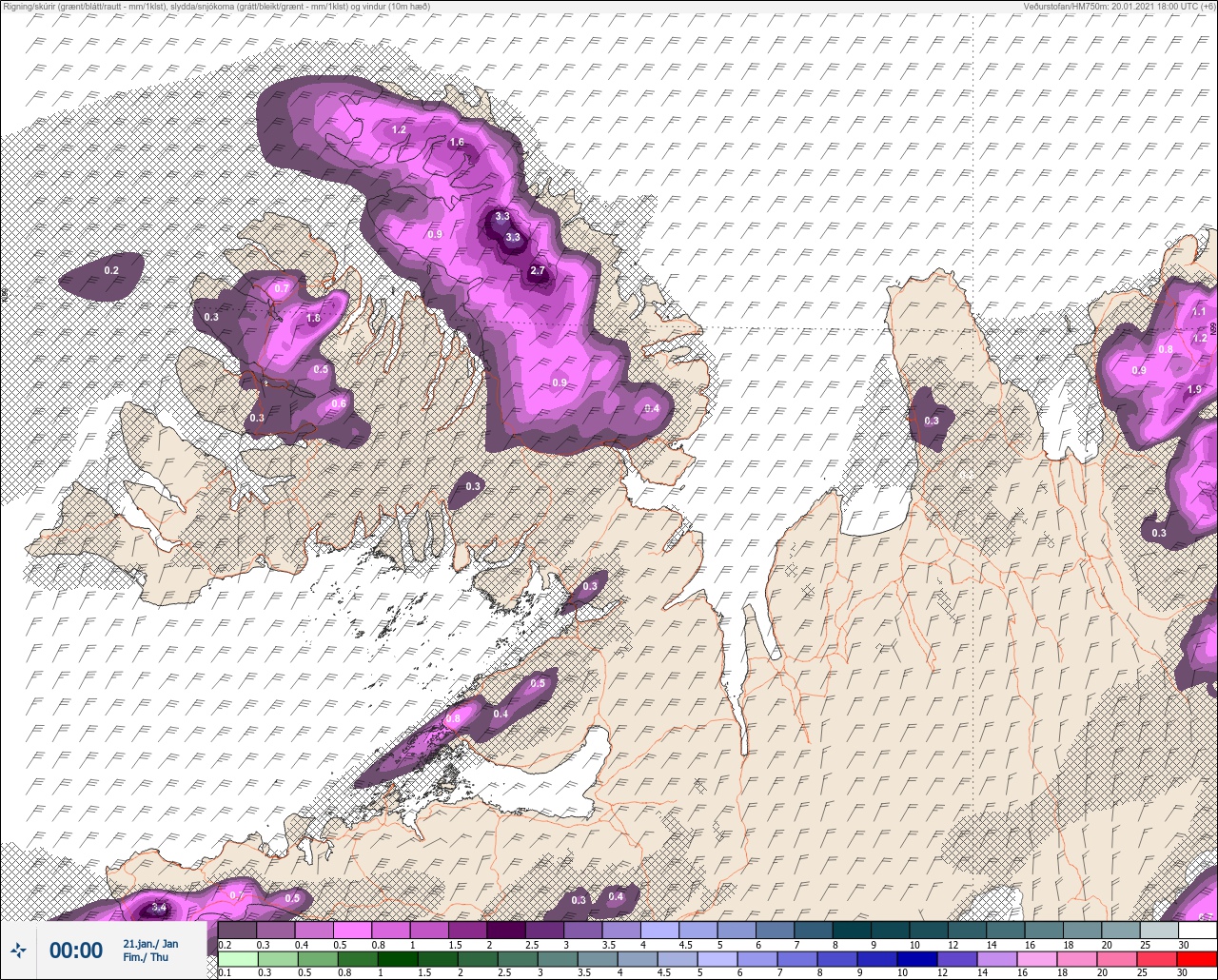Click the 2.7 precipitation value on the map
The image size is (1218, 980).
[538, 271]
